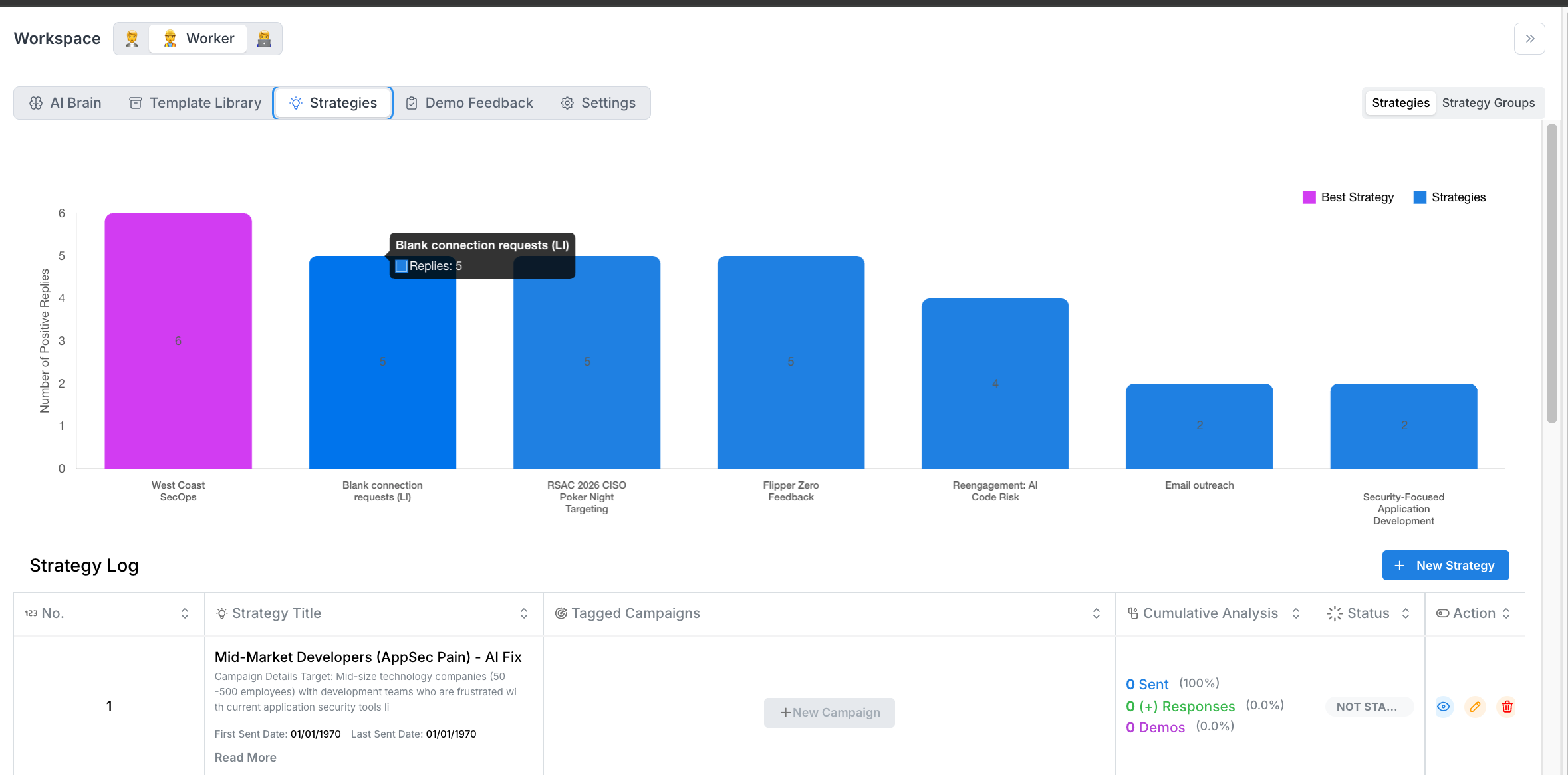Click the 0 (+) Responses statistic

[1180, 706]
